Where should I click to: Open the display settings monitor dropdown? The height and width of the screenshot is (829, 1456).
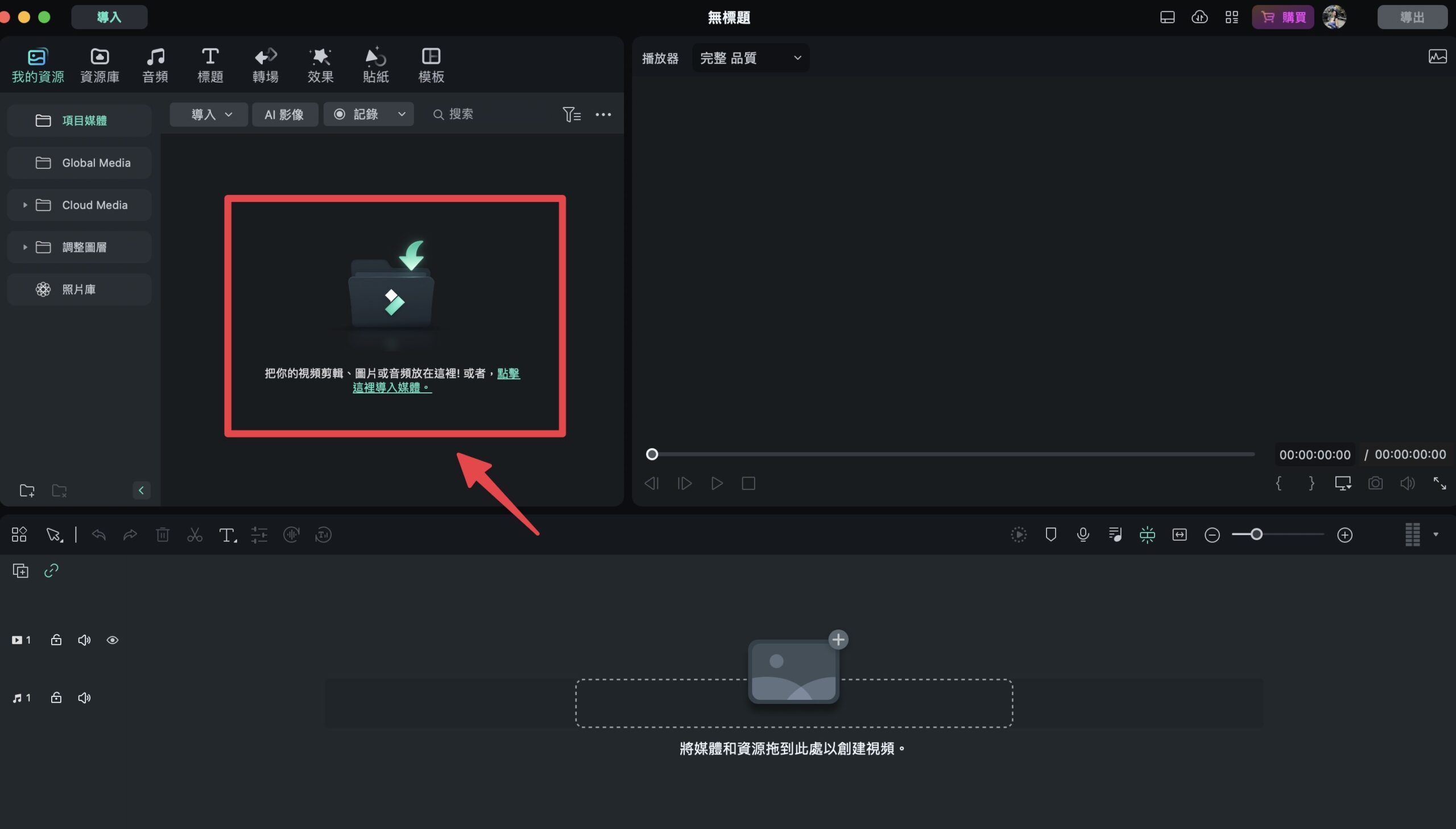click(x=1343, y=483)
